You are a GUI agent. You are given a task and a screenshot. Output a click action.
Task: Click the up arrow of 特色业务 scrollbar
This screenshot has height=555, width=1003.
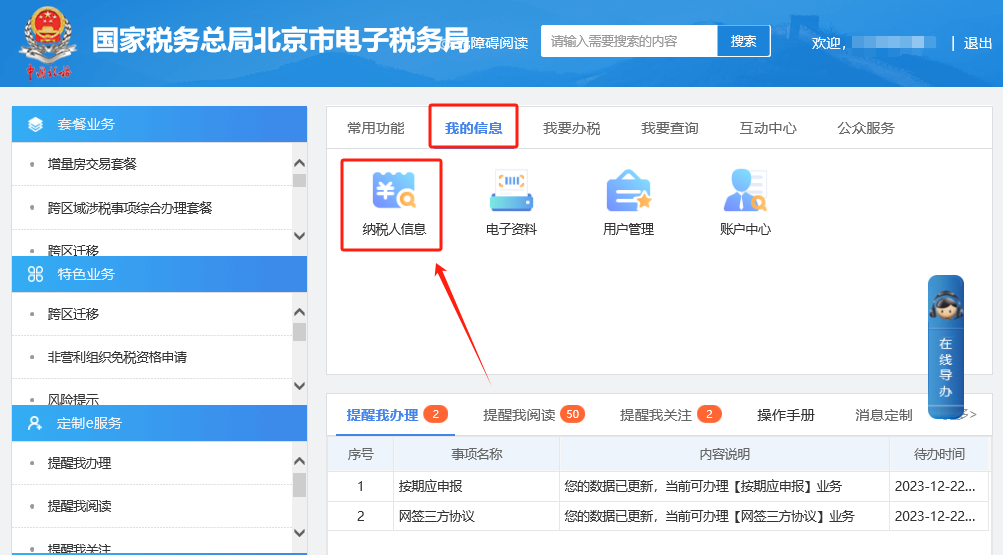[x=299, y=313]
